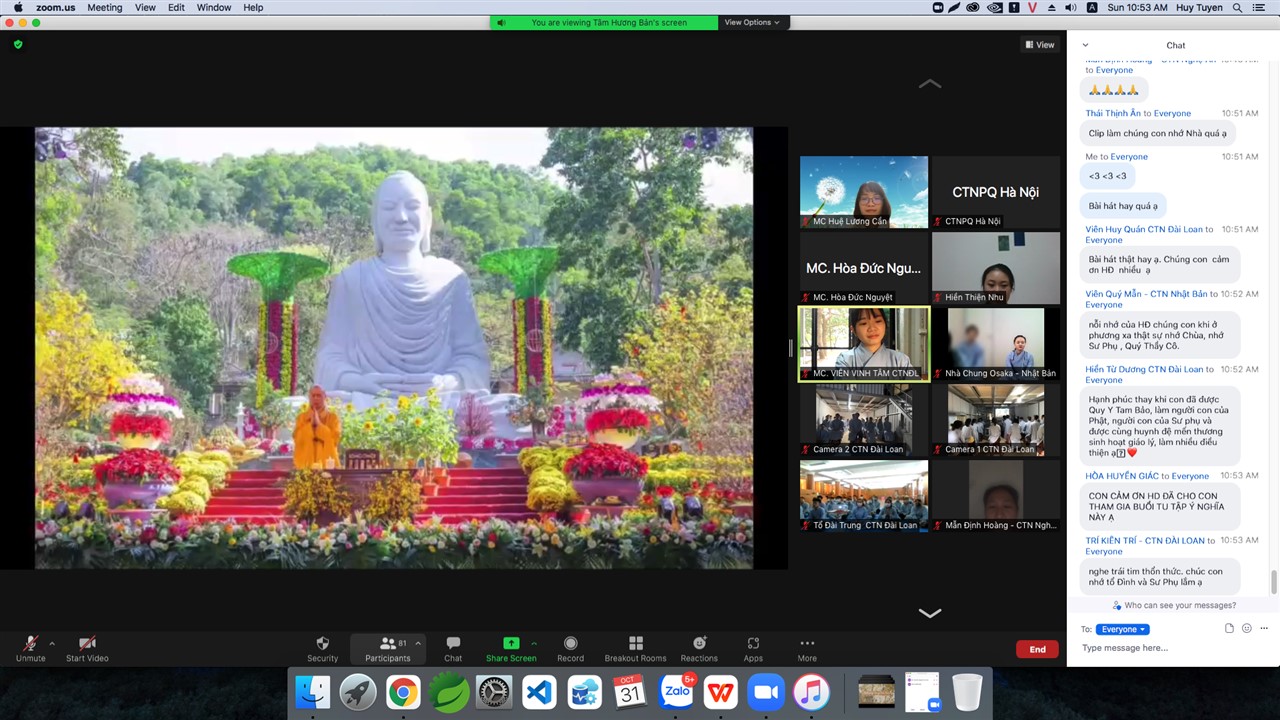The width and height of the screenshot is (1280, 720).
Task: Collapse the Chat panel with the chevron
Action: click(1085, 45)
